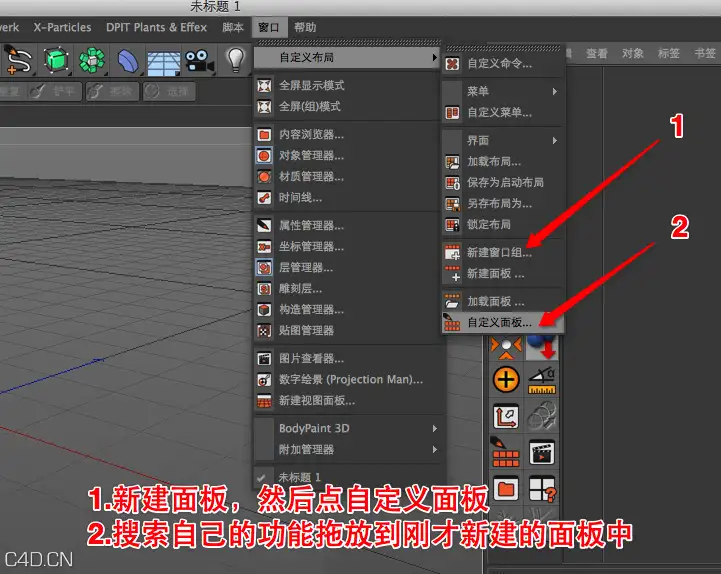This screenshot has height=574, width=721.
Task: Click the 铲平 sculpt toolbar button
Action: click(x=54, y=92)
